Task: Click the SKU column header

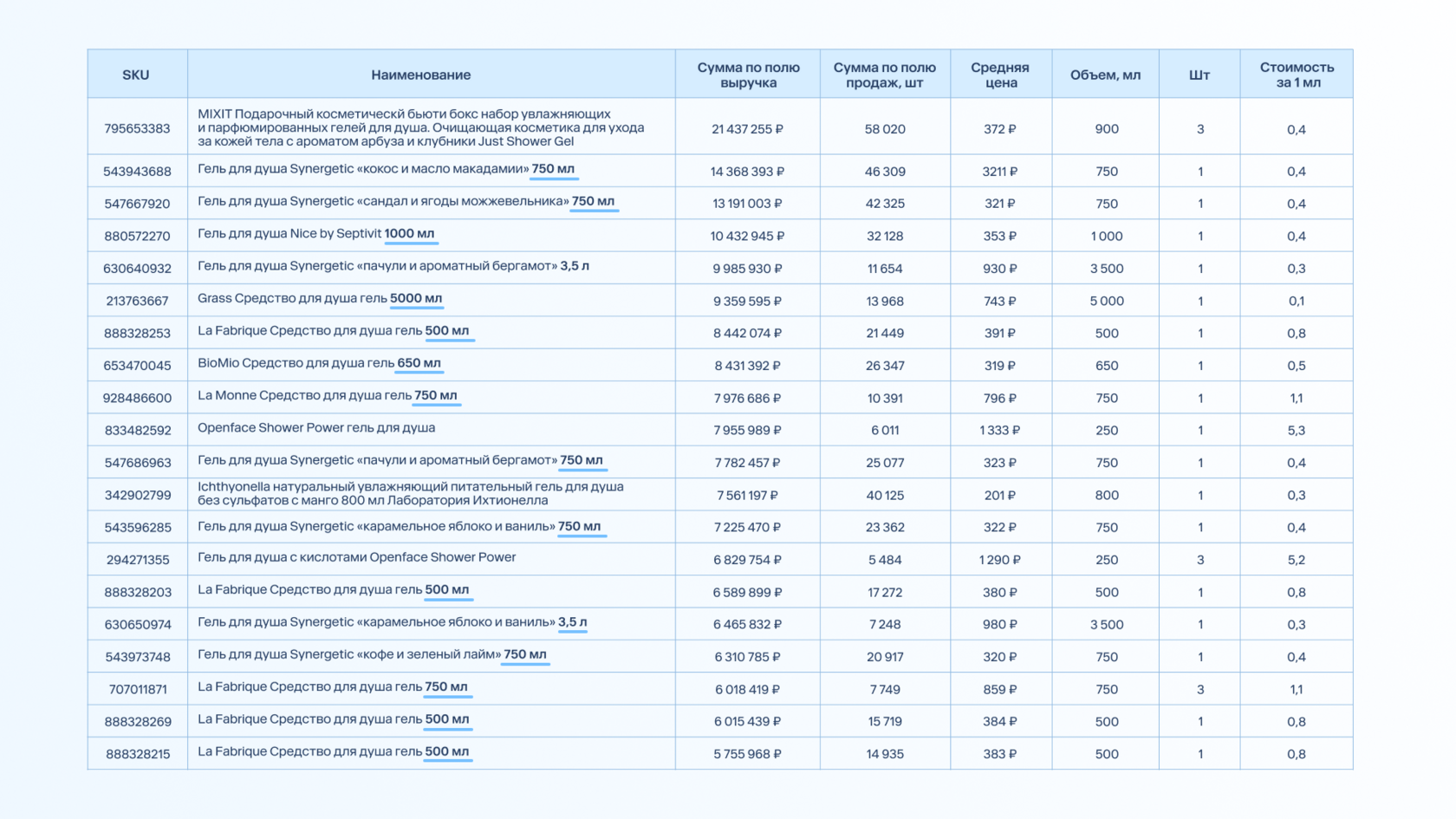Action: coord(136,75)
